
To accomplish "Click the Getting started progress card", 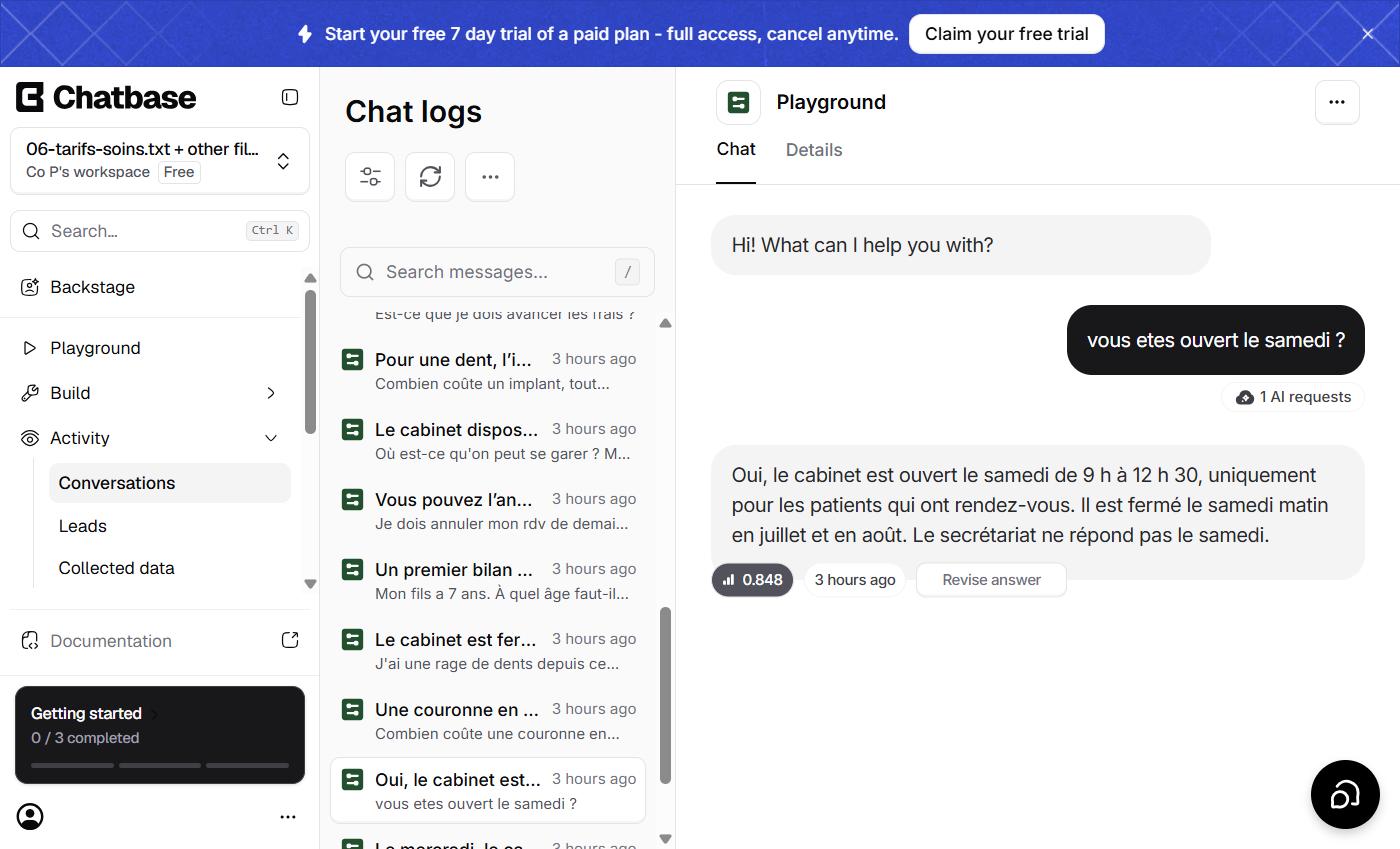I will 160,735.
